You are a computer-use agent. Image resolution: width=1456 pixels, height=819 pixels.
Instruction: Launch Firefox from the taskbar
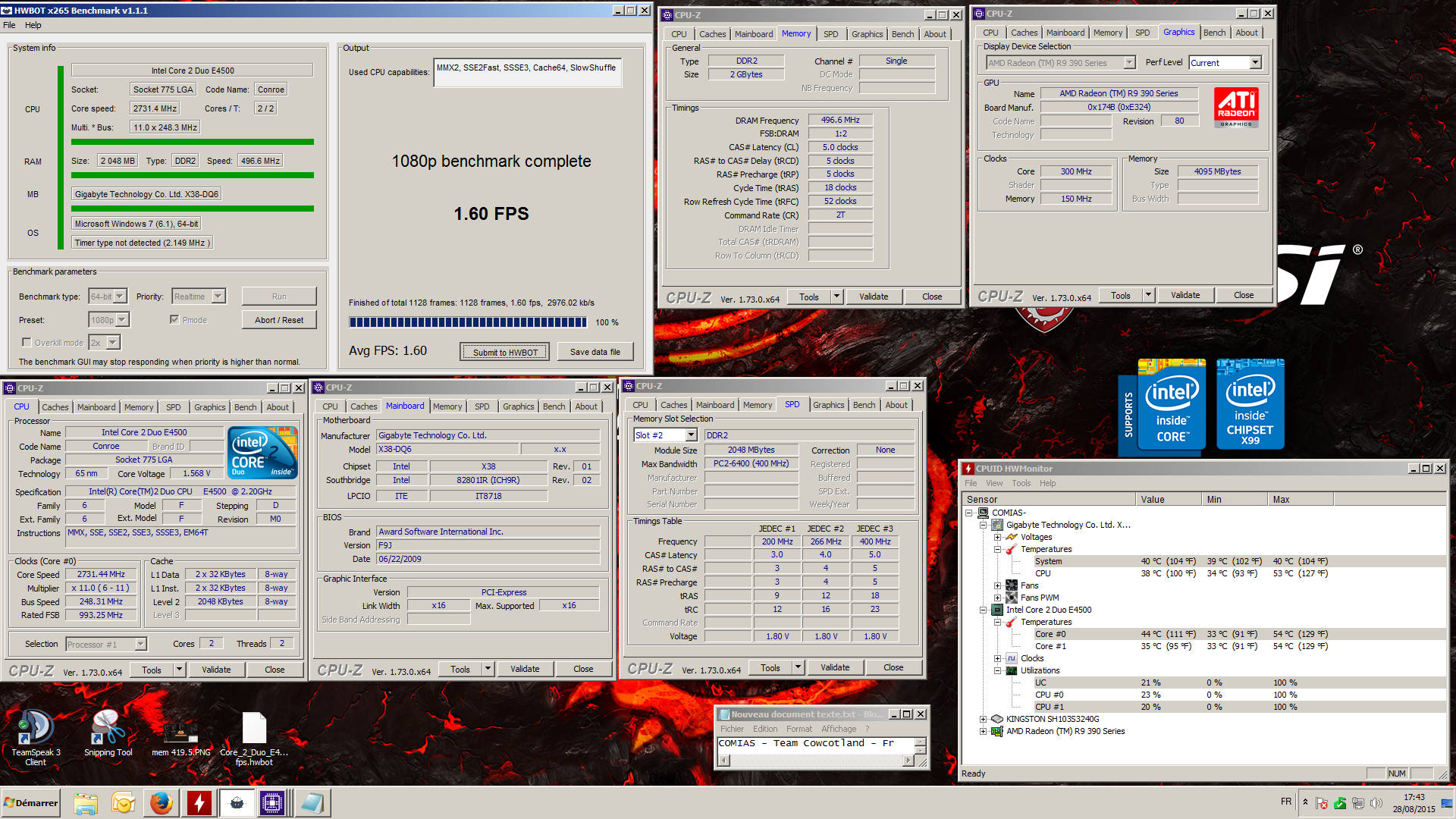tap(161, 802)
